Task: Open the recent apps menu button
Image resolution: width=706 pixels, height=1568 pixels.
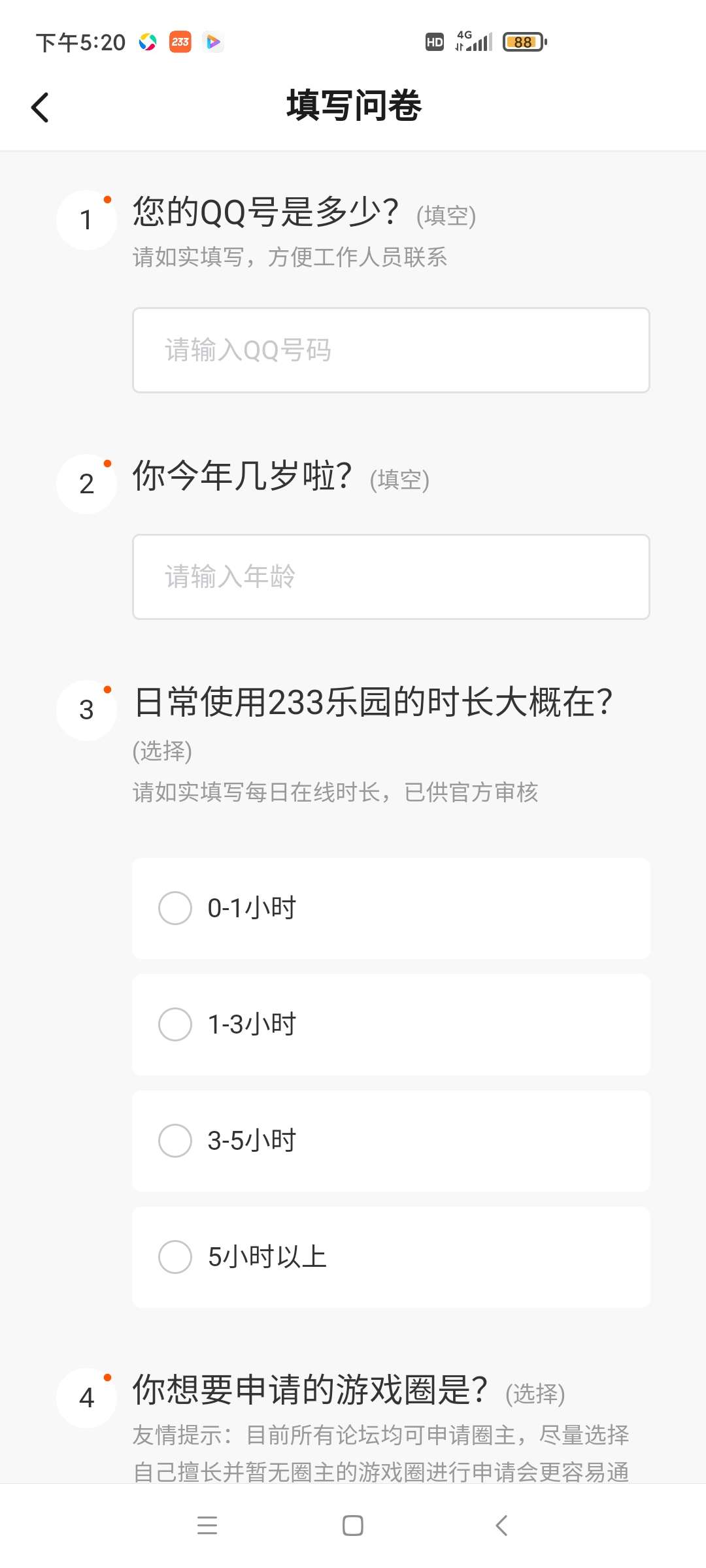Action: pos(207,1526)
